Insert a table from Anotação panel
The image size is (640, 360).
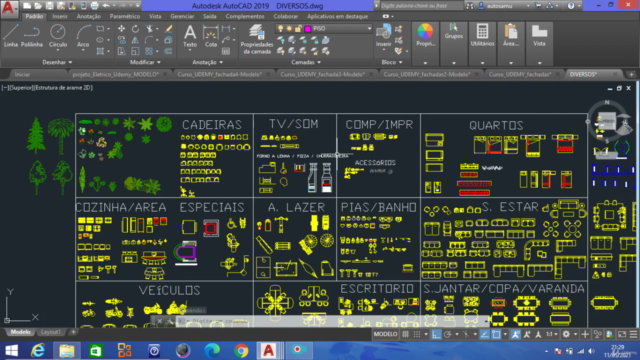(x=226, y=51)
